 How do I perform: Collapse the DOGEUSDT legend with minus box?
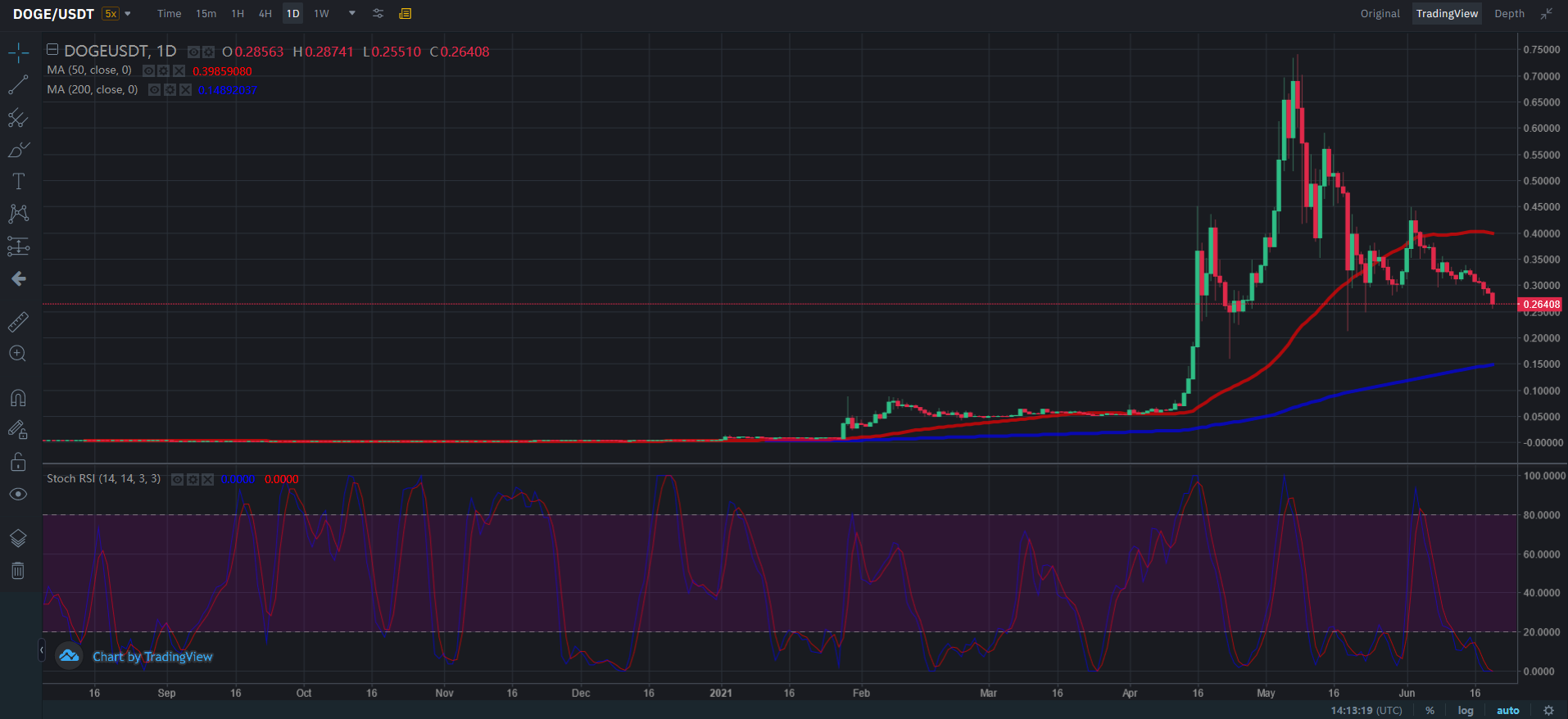tap(52, 50)
